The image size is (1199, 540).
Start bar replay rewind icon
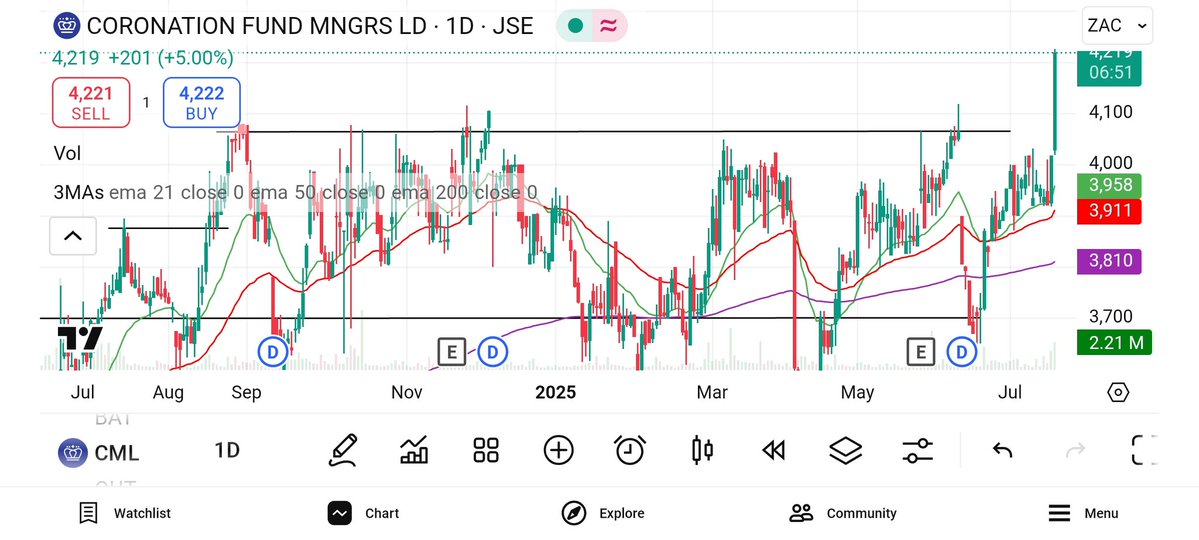(774, 451)
